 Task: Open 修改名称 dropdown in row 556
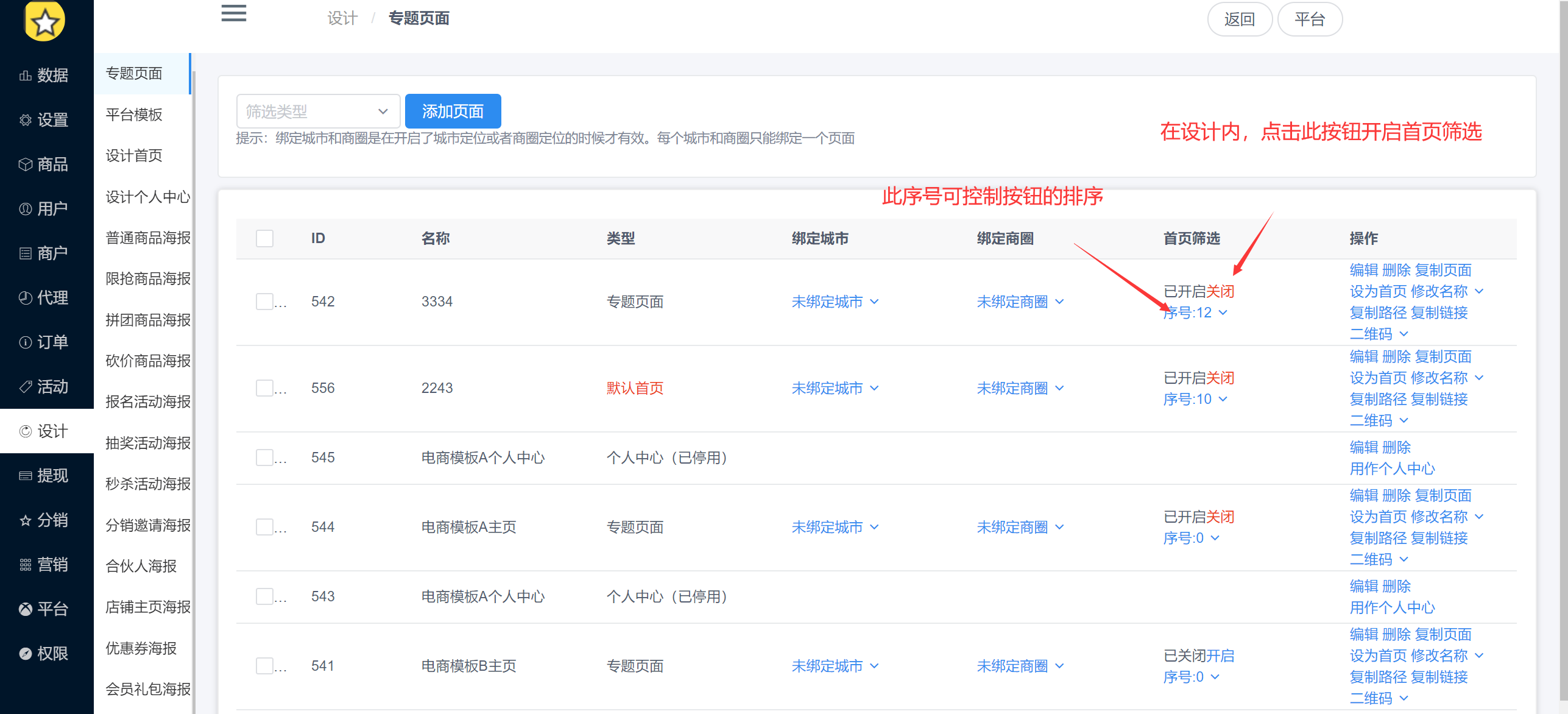point(1447,378)
